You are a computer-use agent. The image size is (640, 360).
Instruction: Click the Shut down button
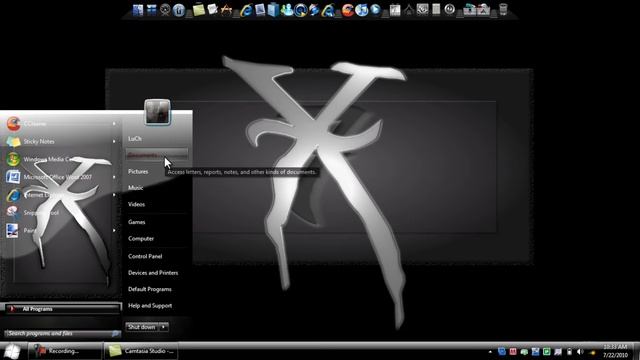pyautogui.click(x=142, y=327)
